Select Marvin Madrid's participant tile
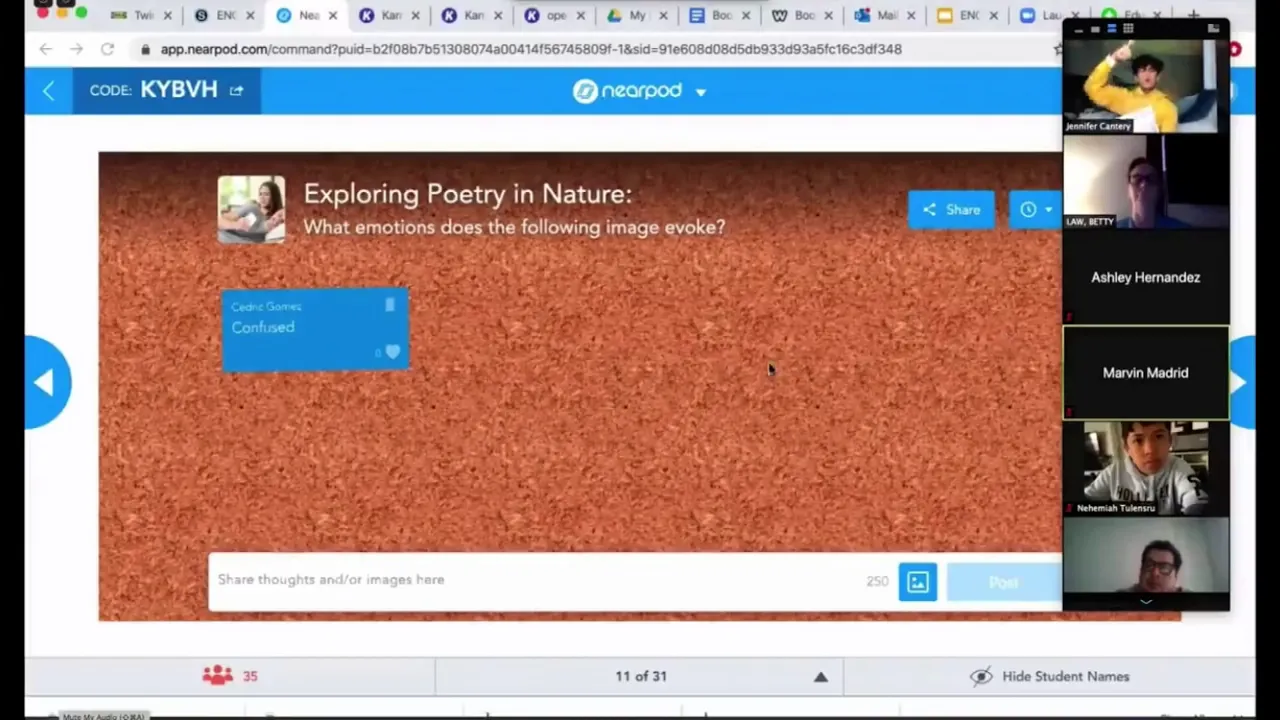Viewport: 1280px width, 720px height. pos(1146,372)
